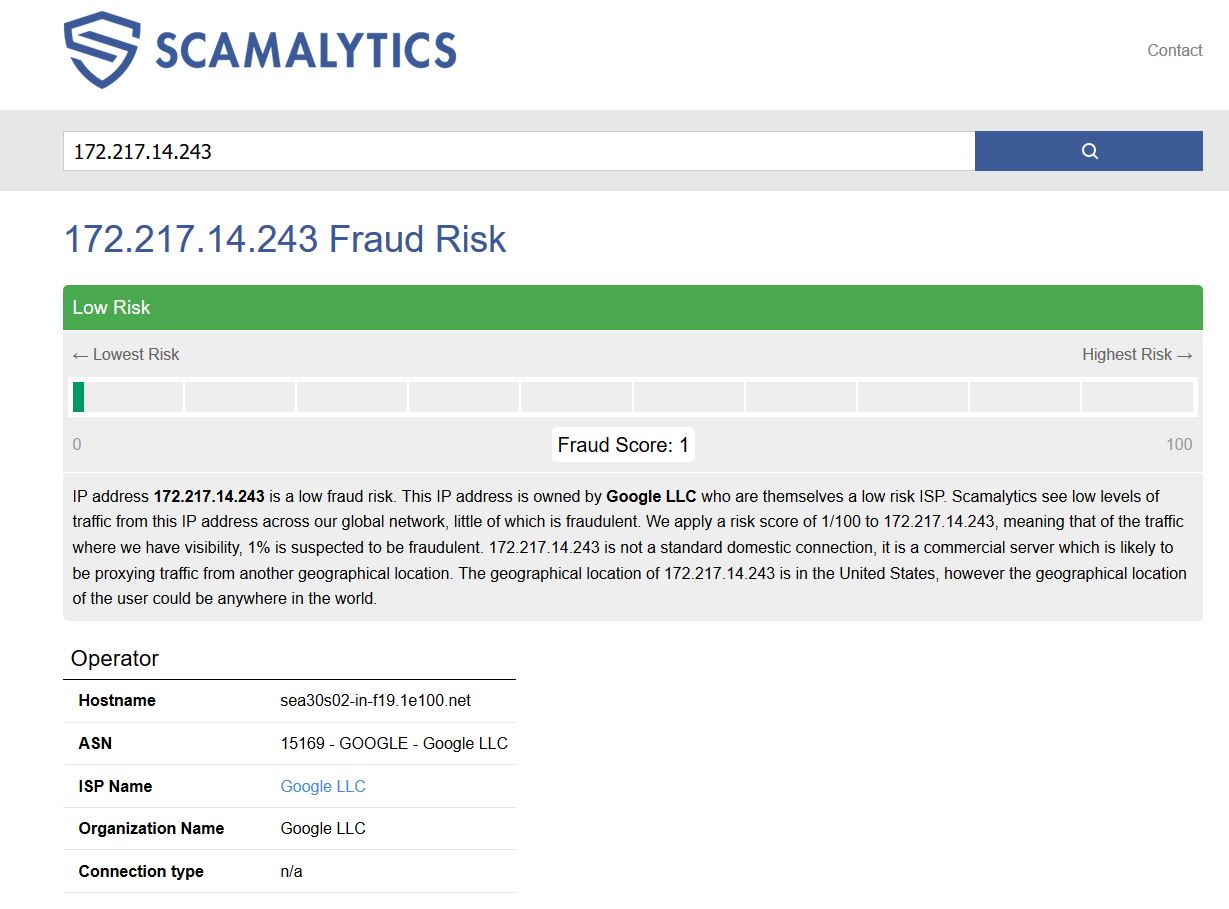Click the Connection type value n/a
The height and width of the screenshot is (909, 1229).
(290, 871)
